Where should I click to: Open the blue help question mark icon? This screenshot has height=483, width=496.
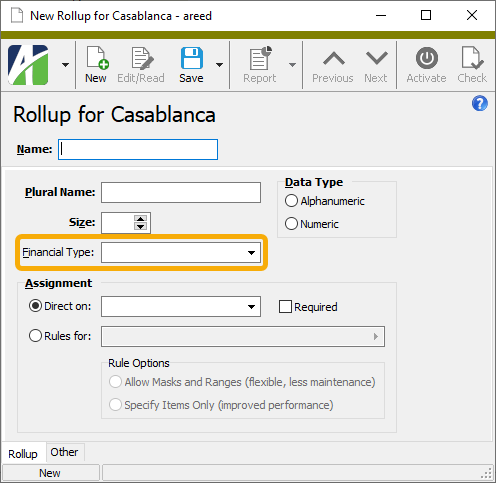point(480,103)
